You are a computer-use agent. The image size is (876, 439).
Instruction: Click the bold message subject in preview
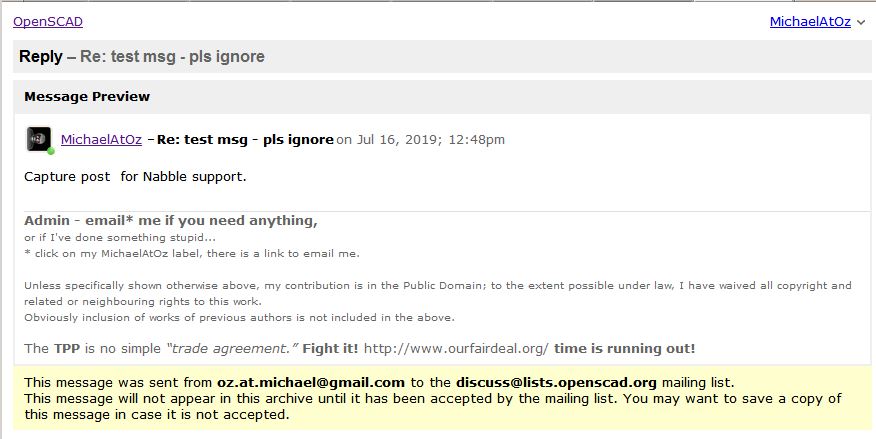[x=245, y=139]
